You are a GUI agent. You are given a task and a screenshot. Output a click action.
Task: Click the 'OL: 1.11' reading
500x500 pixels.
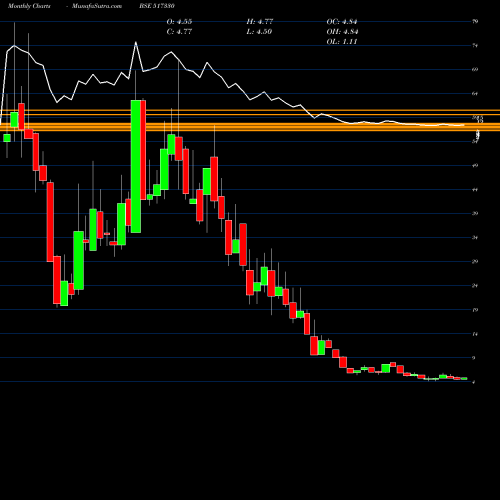tap(342, 42)
